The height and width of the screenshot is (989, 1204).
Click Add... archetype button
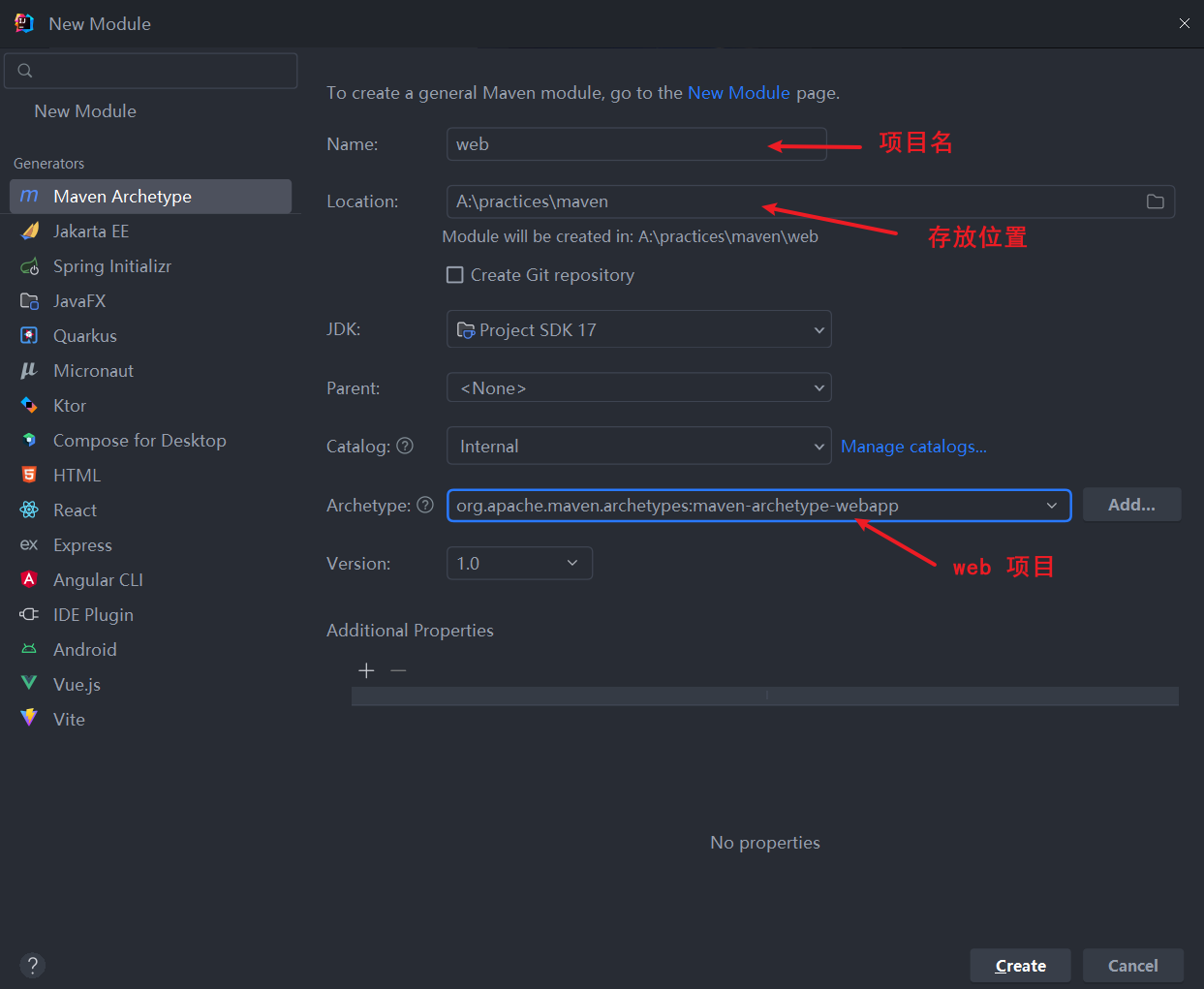click(x=1131, y=505)
